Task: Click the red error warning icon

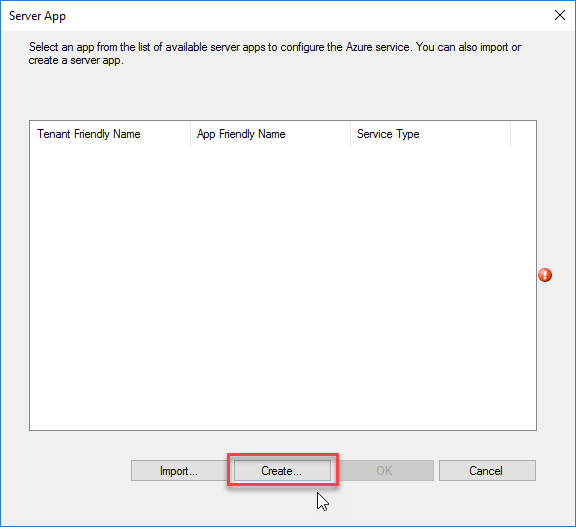Action: 545,275
